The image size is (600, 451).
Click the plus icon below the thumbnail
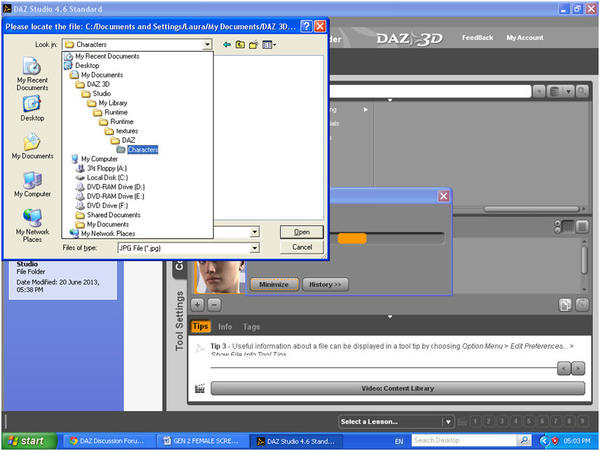point(197,305)
